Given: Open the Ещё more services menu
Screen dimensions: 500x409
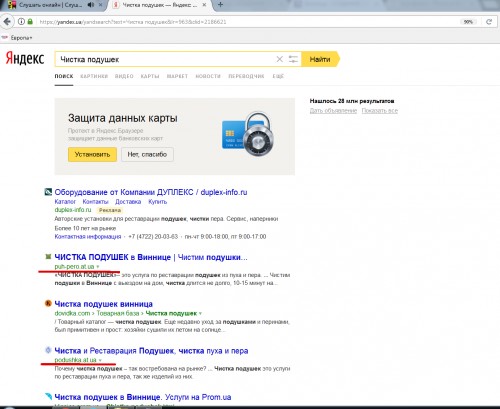Looking at the screenshot, I should tap(278, 76).
